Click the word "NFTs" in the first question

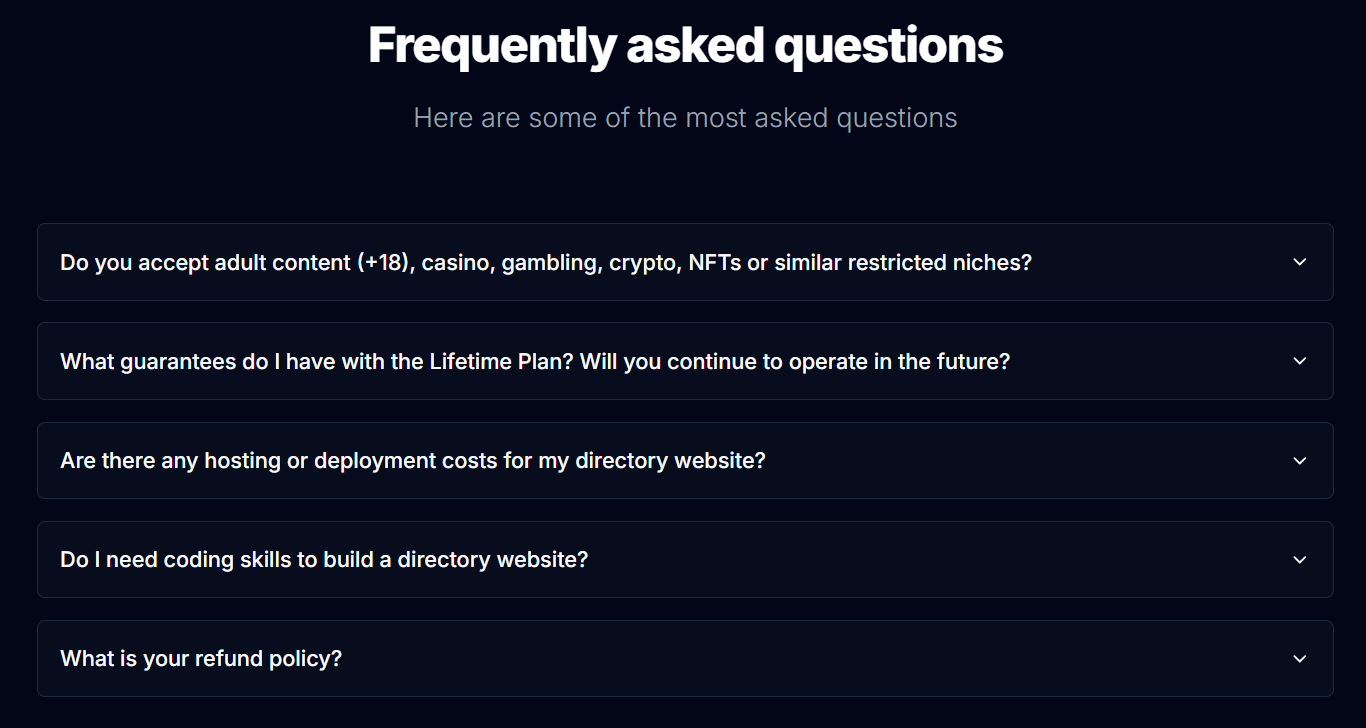click(713, 263)
